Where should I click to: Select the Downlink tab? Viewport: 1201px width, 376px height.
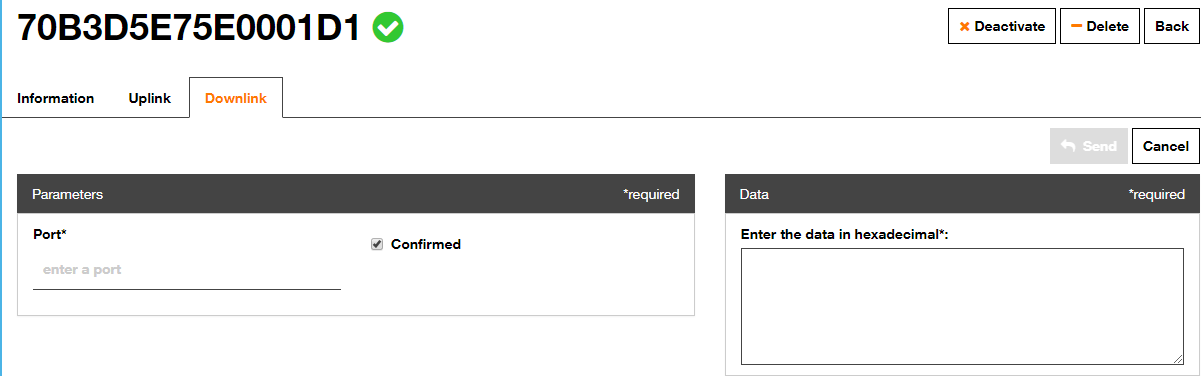click(x=236, y=98)
